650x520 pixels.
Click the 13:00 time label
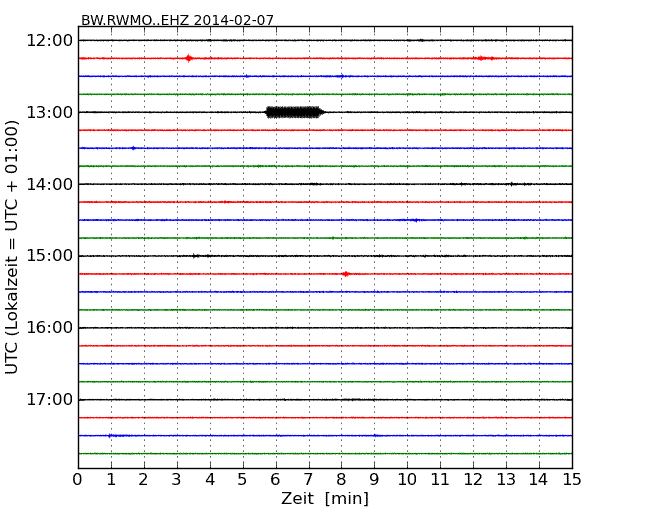click(50, 112)
